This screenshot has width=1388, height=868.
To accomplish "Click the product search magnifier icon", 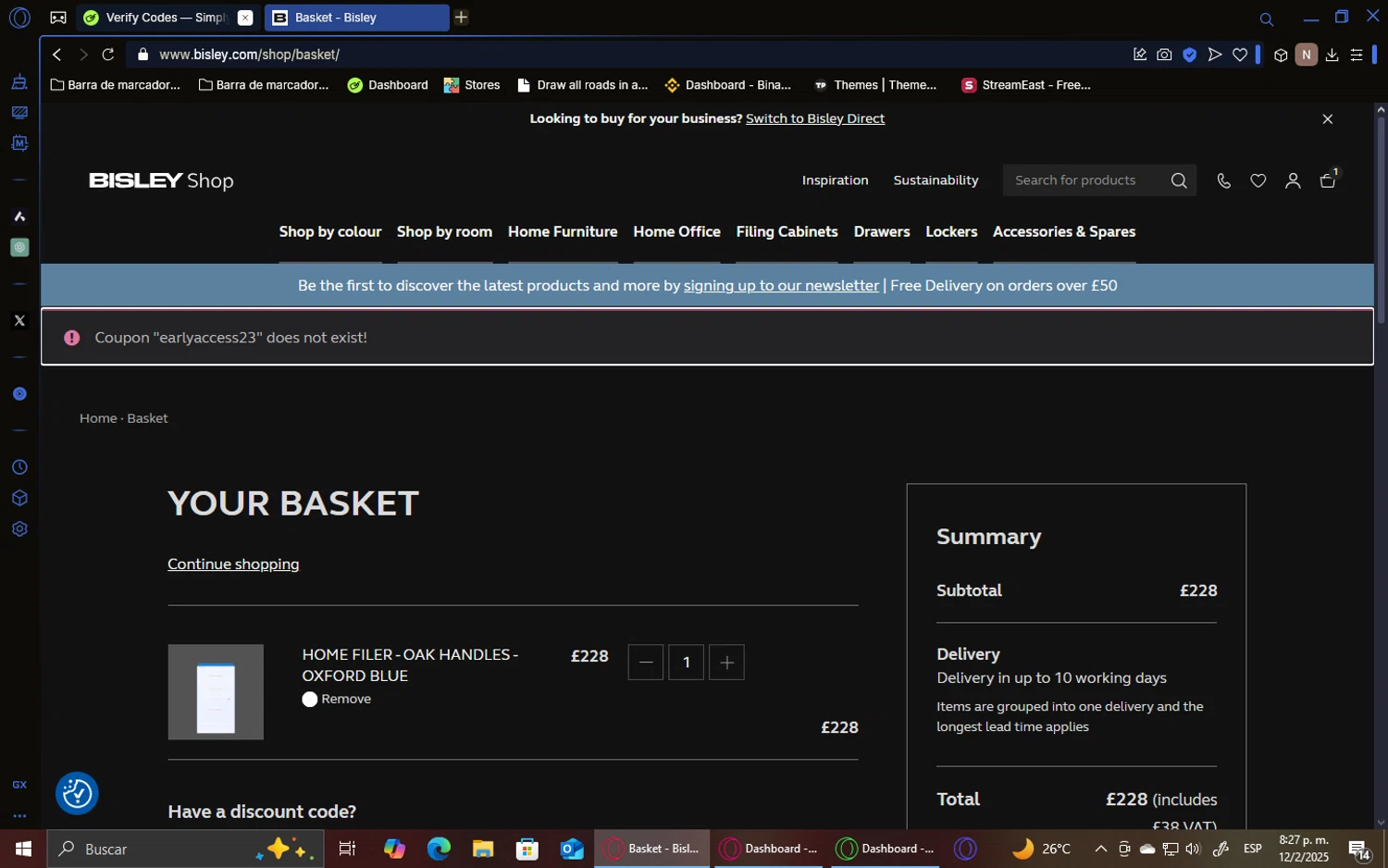I will [1179, 181].
